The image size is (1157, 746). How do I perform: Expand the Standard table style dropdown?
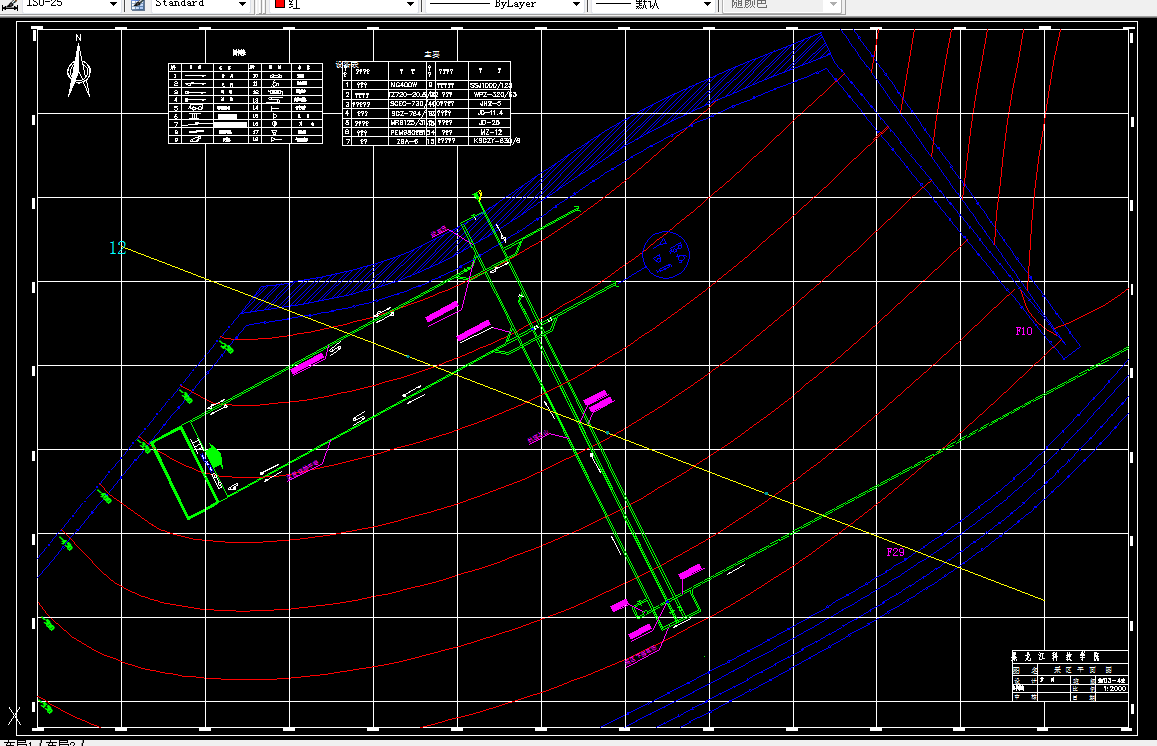point(242,4)
